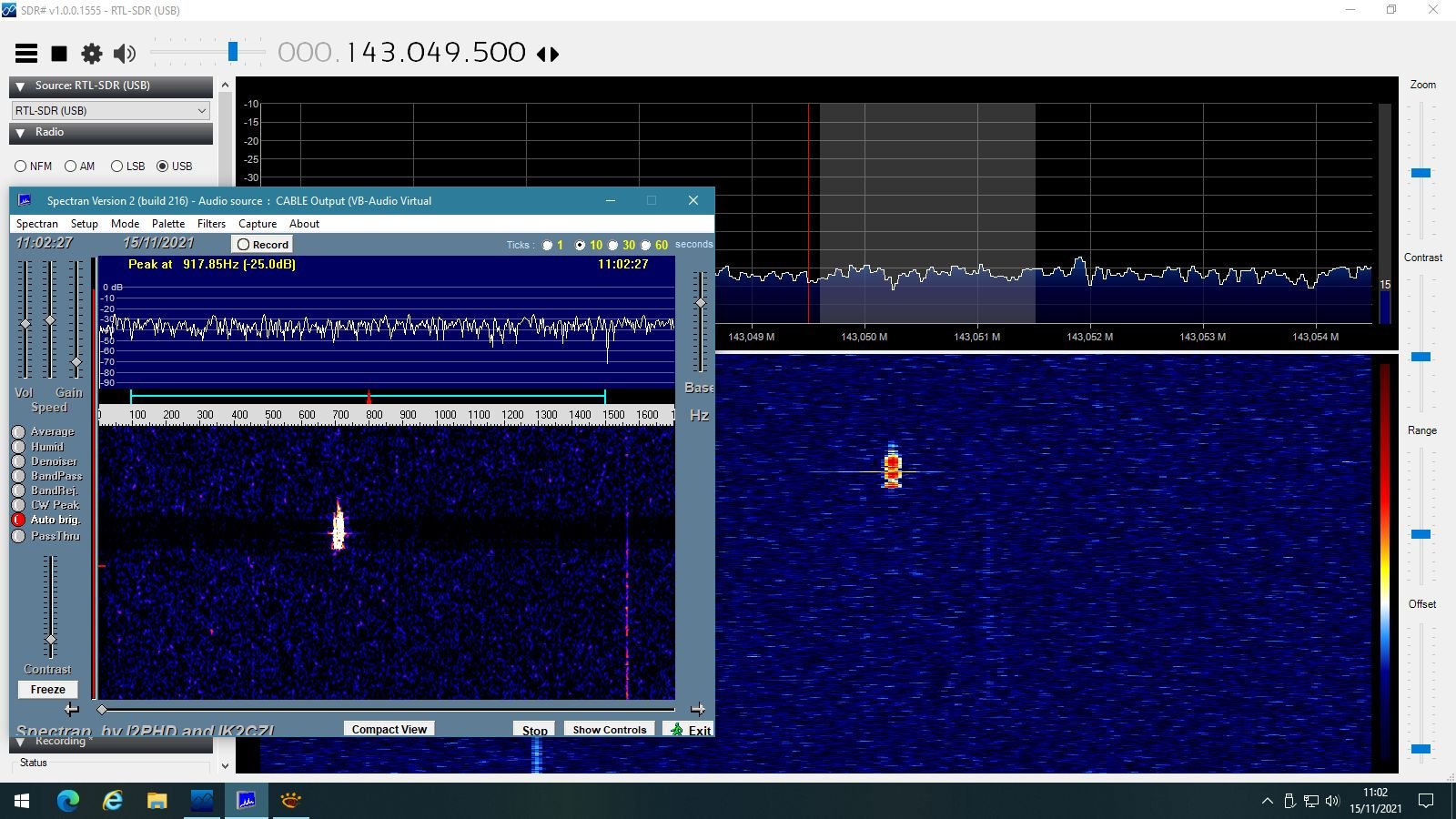The height and width of the screenshot is (819, 1456).
Task: Open the SDR# hamburger menu
Action: click(x=26, y=54)
